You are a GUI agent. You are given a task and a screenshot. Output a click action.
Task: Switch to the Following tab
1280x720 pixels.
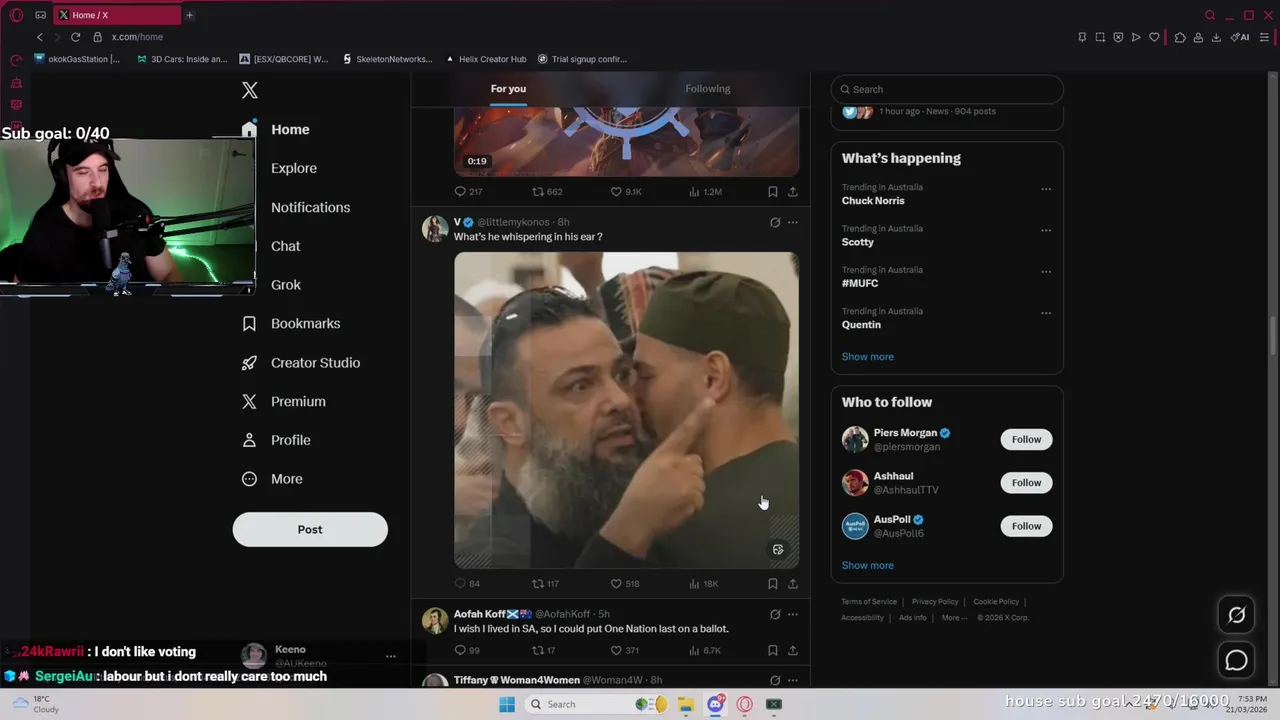pyautogui.click(x=708, y=89)
